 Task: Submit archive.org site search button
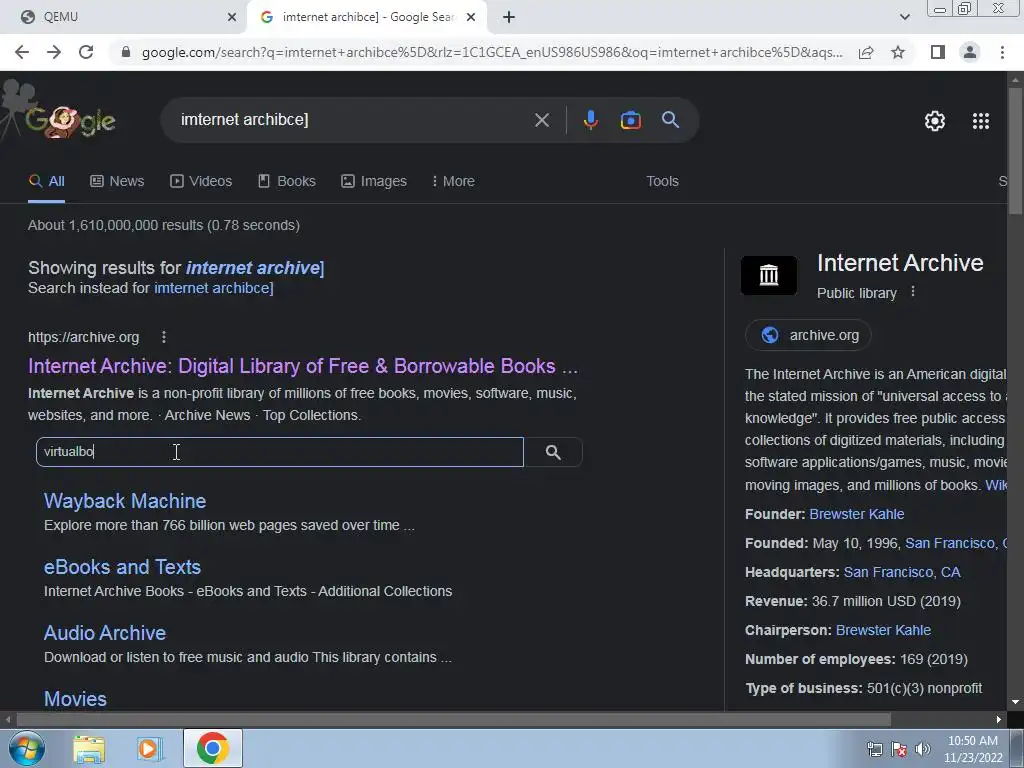pos(553,452)
